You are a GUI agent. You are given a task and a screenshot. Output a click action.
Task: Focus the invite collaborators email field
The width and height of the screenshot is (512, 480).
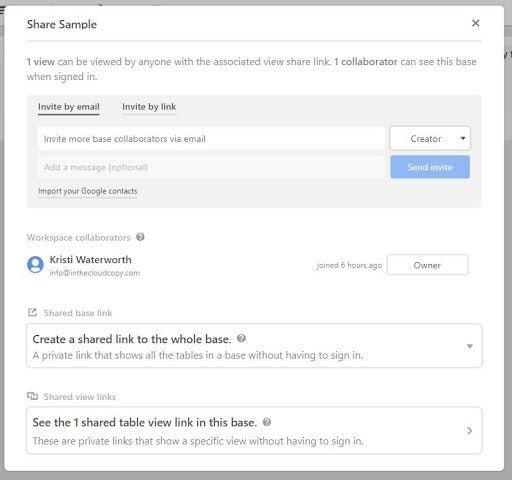click(x=211, y=138)
